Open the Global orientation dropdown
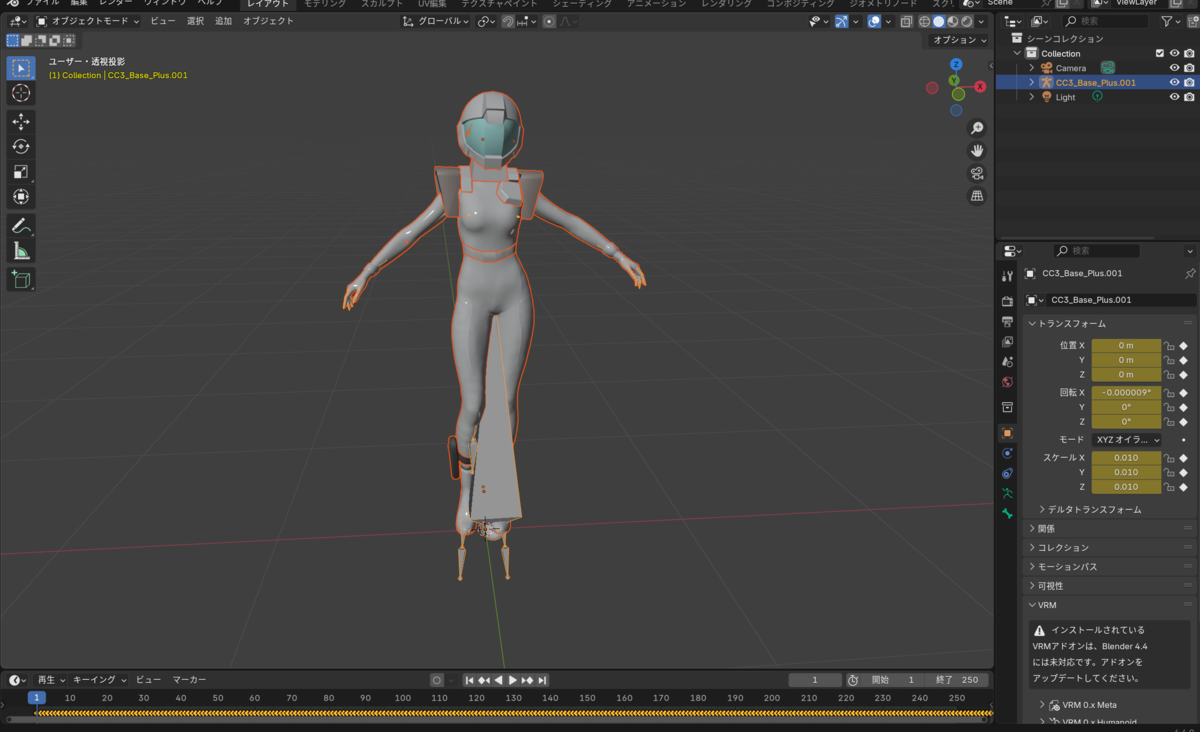The height and width of the screenshot is (732, 1200). tap(436, 21)
